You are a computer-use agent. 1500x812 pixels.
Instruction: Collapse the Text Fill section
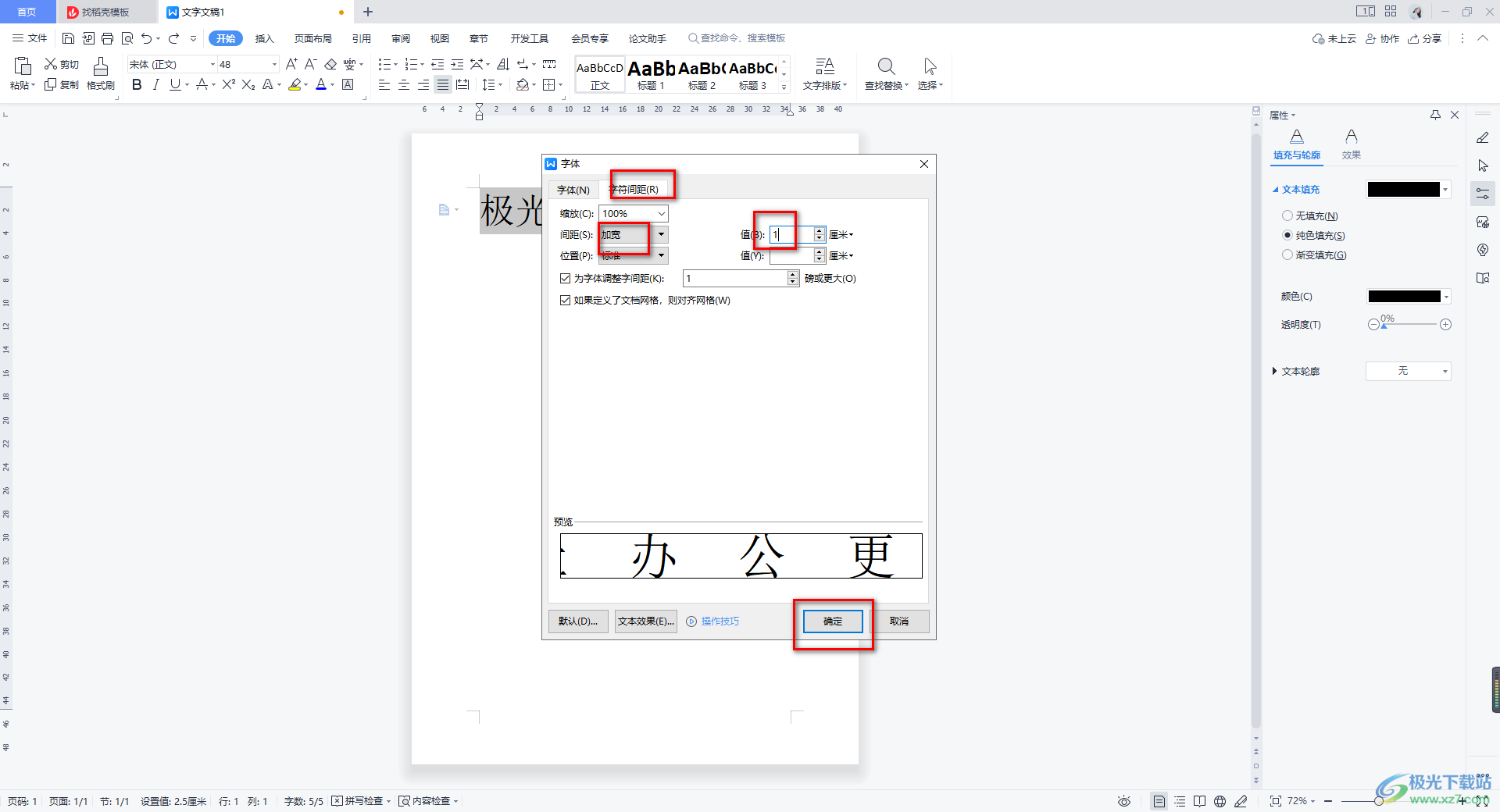tap(1275, 190)
